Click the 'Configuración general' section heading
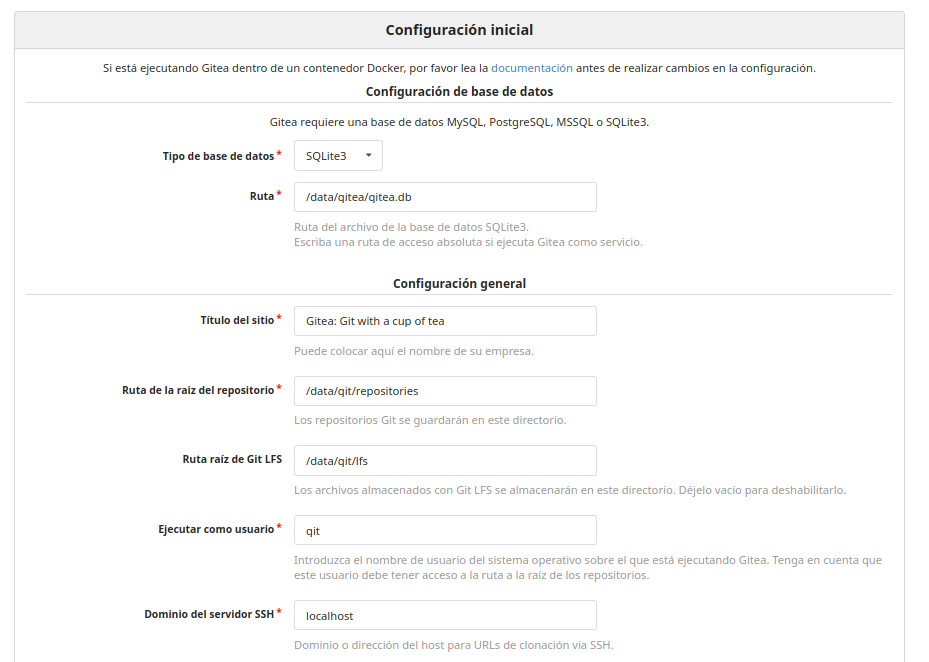Screen dimensions: 929x662 (459, 283)
